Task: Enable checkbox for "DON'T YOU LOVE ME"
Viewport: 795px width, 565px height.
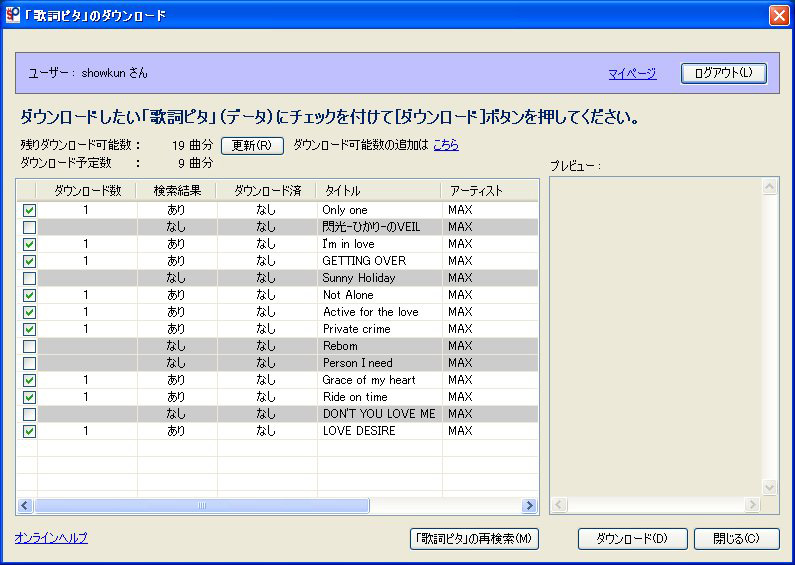Action: [29, 414]
